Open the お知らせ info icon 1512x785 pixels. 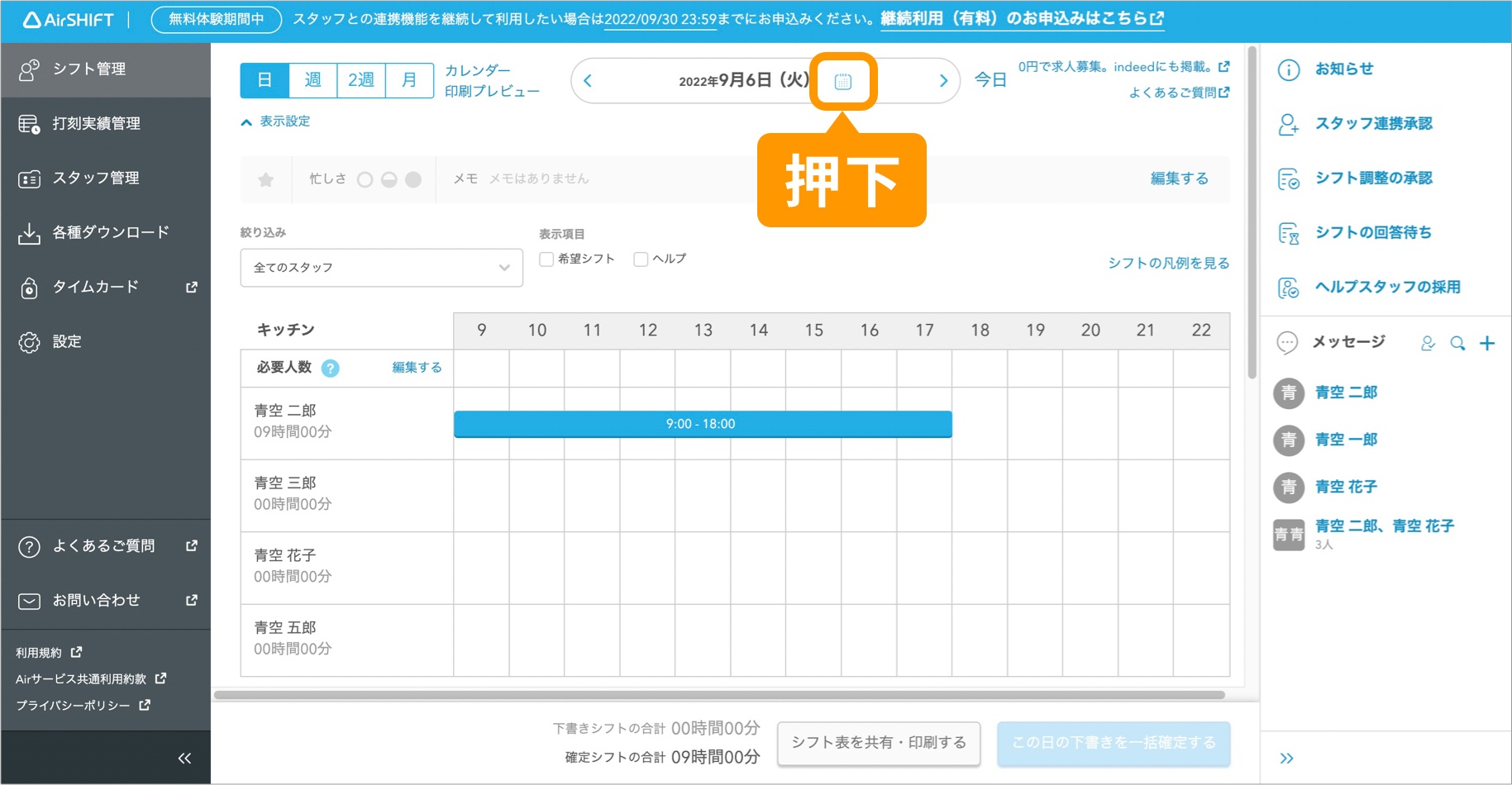1288,69
